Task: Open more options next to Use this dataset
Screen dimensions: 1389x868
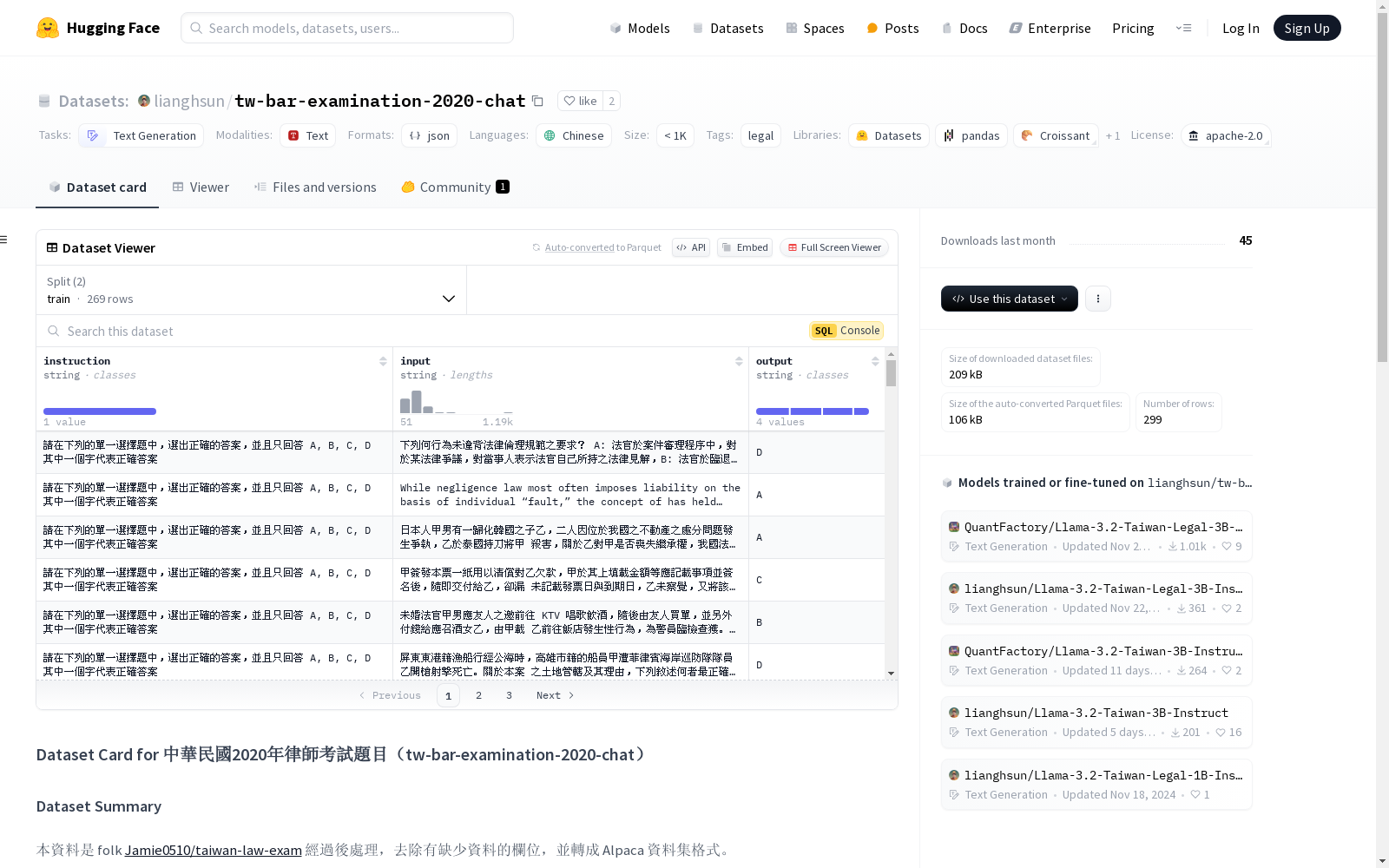Action: click(1098, 299)
